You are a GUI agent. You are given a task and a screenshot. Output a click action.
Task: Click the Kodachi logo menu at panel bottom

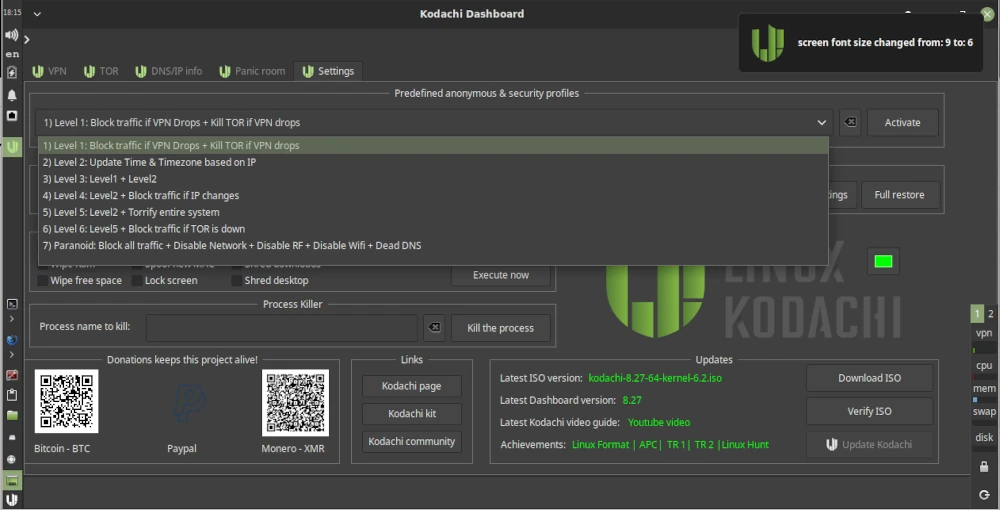click(12, 499)
